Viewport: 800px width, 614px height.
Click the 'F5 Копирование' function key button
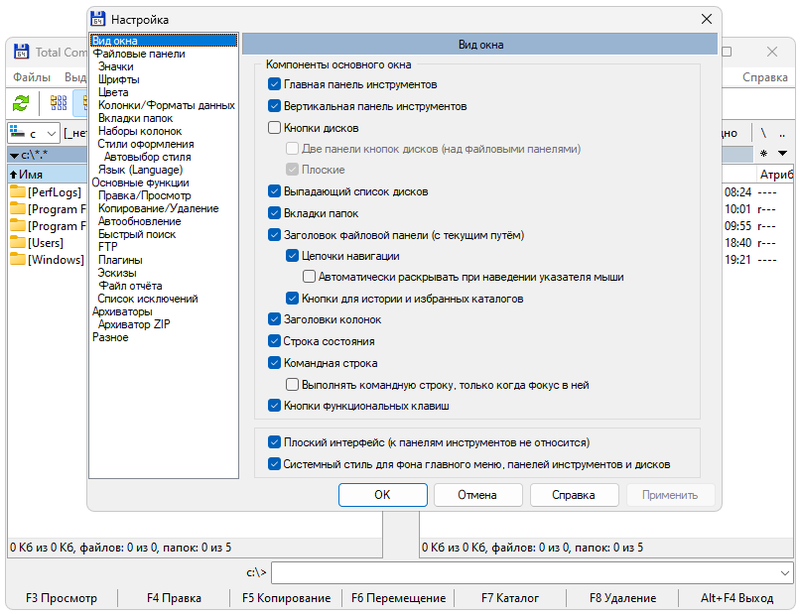coord(286,598)
